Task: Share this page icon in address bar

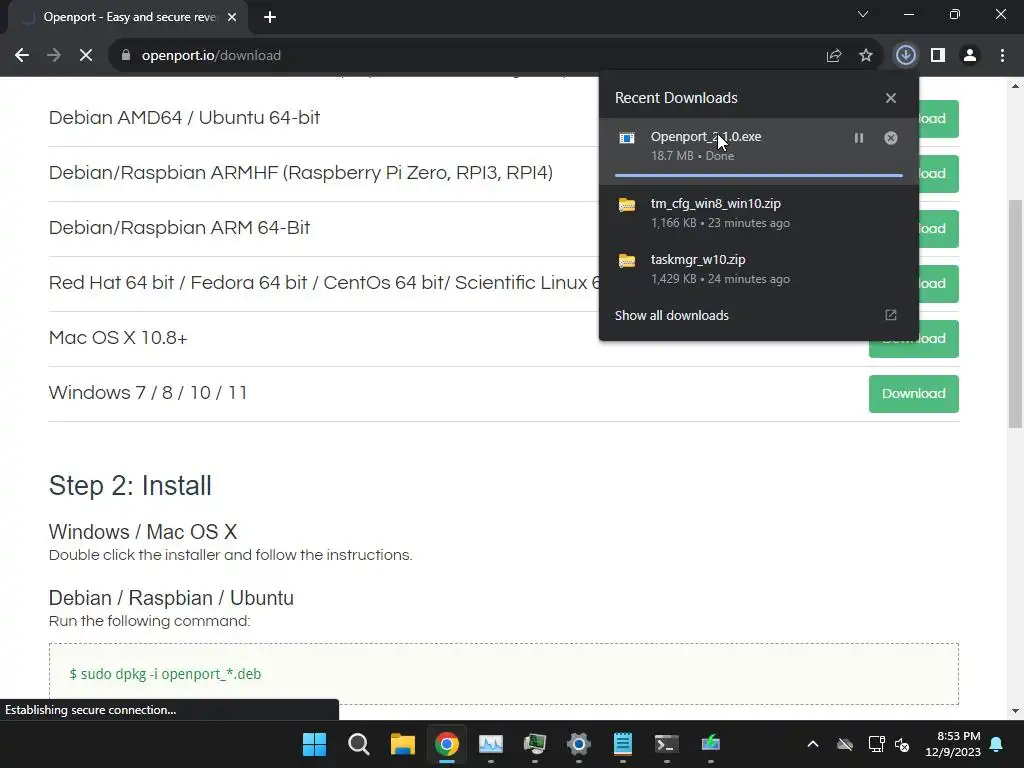Action: pos(833,56)
